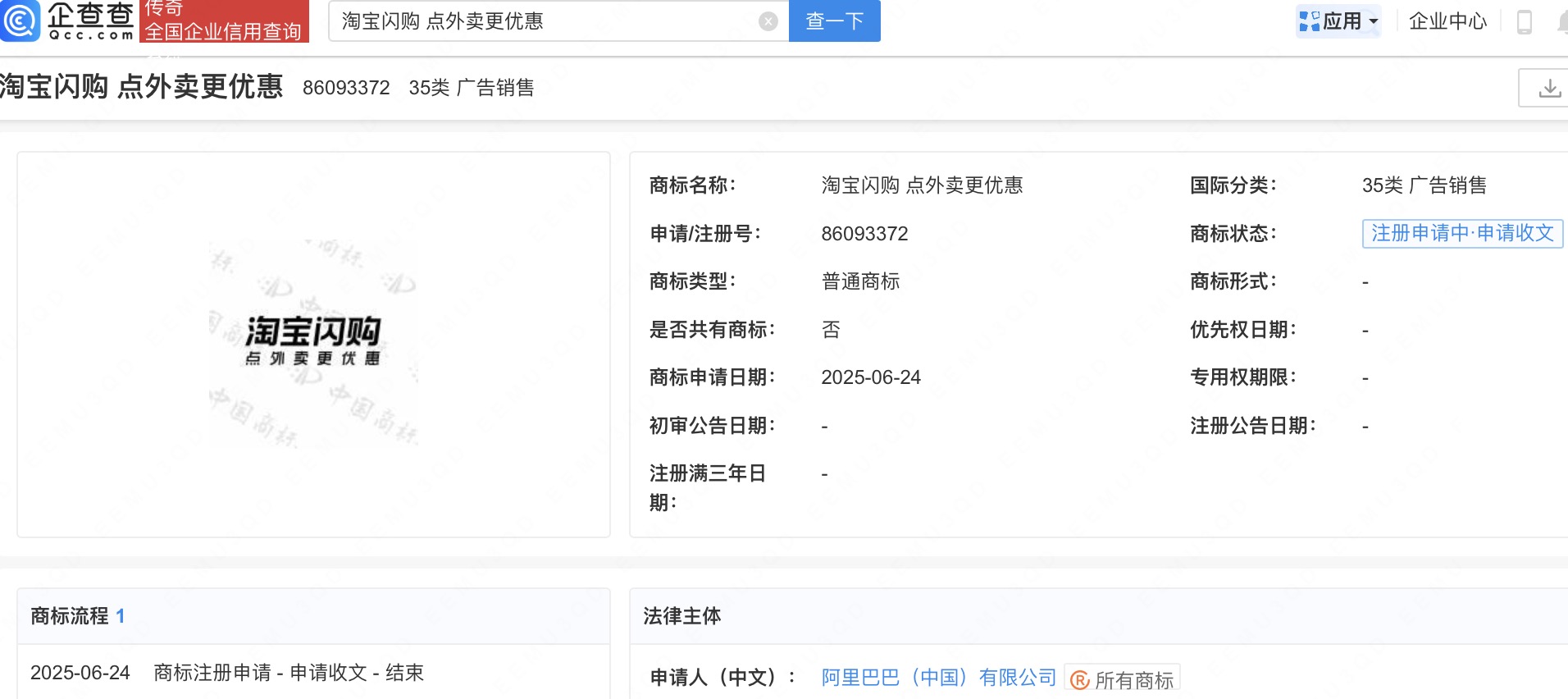Select the 商标名称 value 淘宝闪购 点外卖更优惠
The height and width of the screenshot is (699, 1568).
(923, 185)
